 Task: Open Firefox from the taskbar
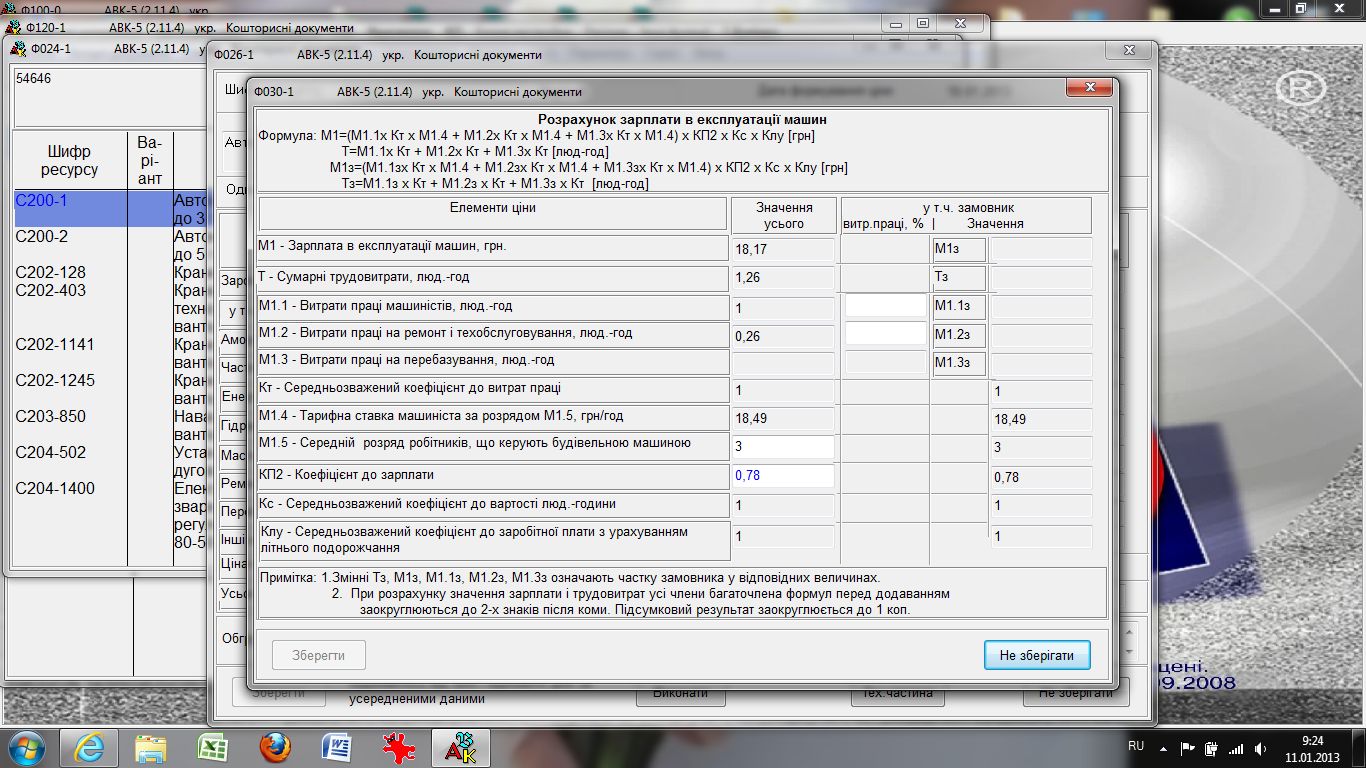click(274, 747)
